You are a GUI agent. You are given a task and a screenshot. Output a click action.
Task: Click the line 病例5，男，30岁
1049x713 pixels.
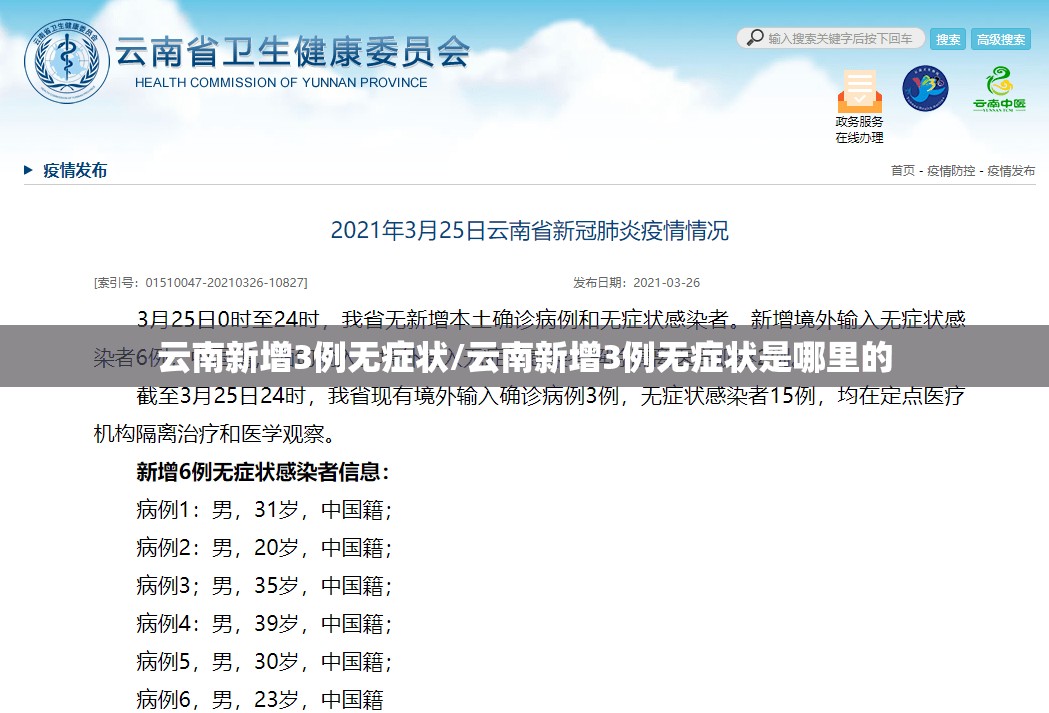[264, 661]
